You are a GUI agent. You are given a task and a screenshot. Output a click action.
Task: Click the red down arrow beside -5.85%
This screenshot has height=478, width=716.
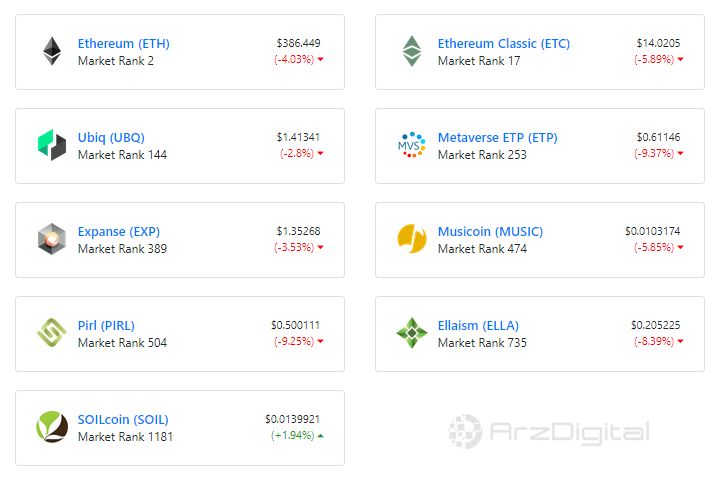coord(680,247)
